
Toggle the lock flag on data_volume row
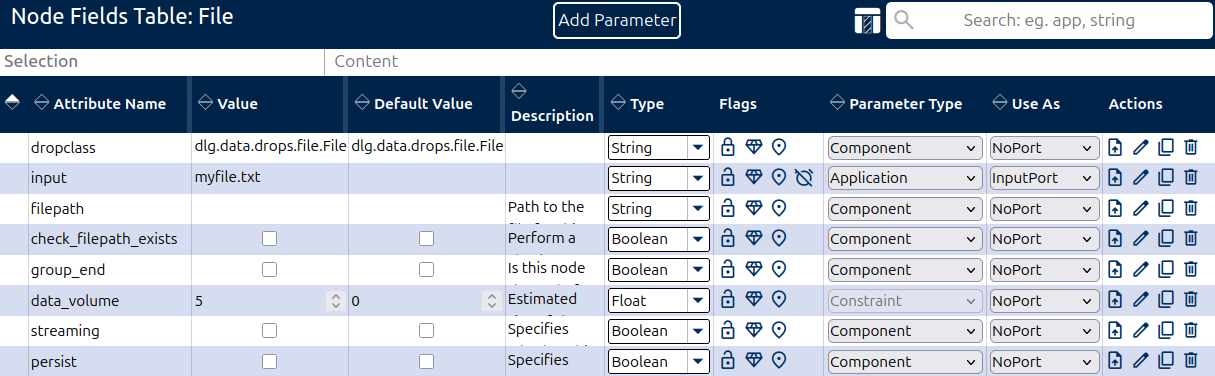point(728,300)
